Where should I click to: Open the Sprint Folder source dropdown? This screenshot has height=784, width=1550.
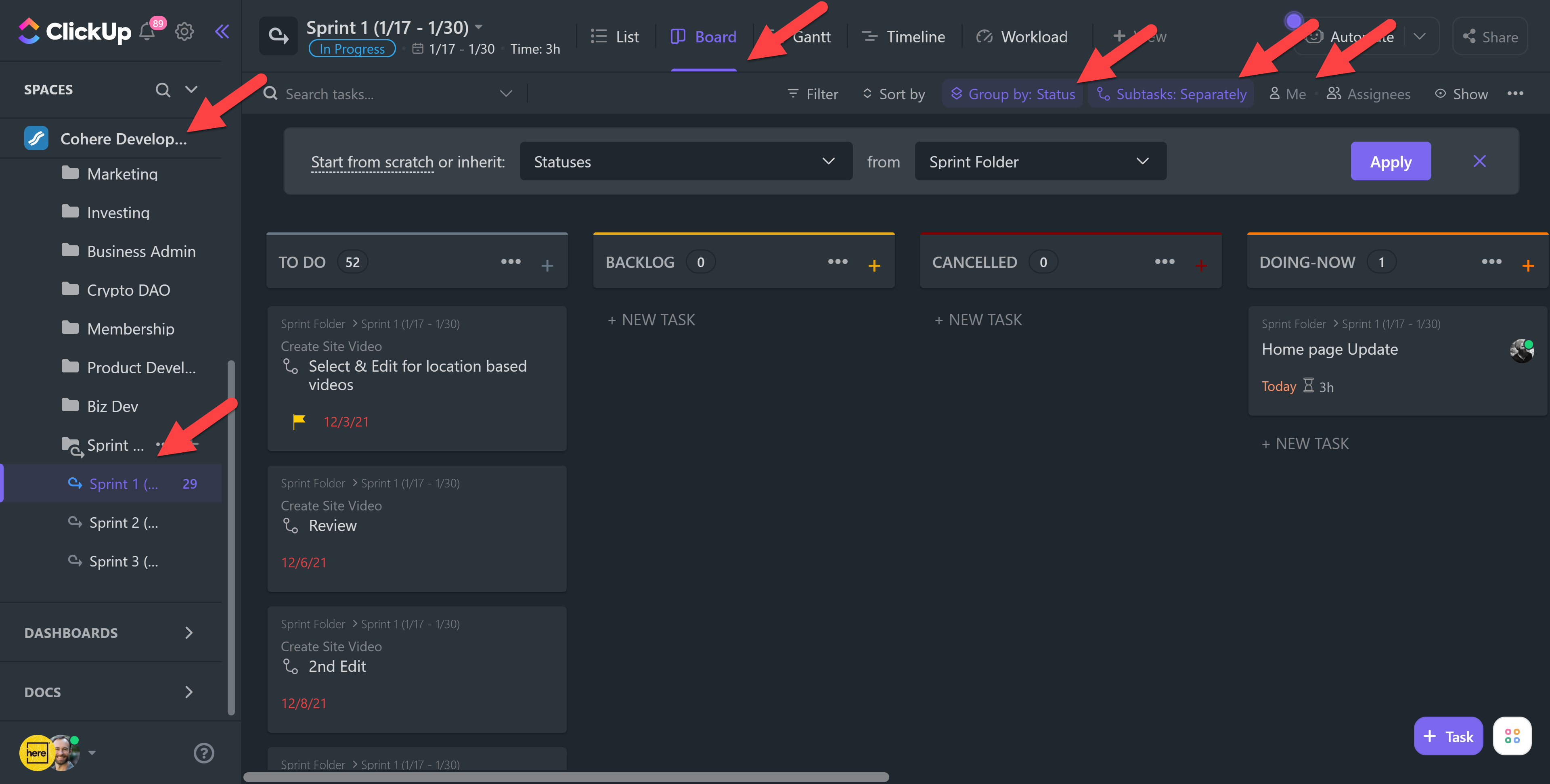coord(1040,161)
